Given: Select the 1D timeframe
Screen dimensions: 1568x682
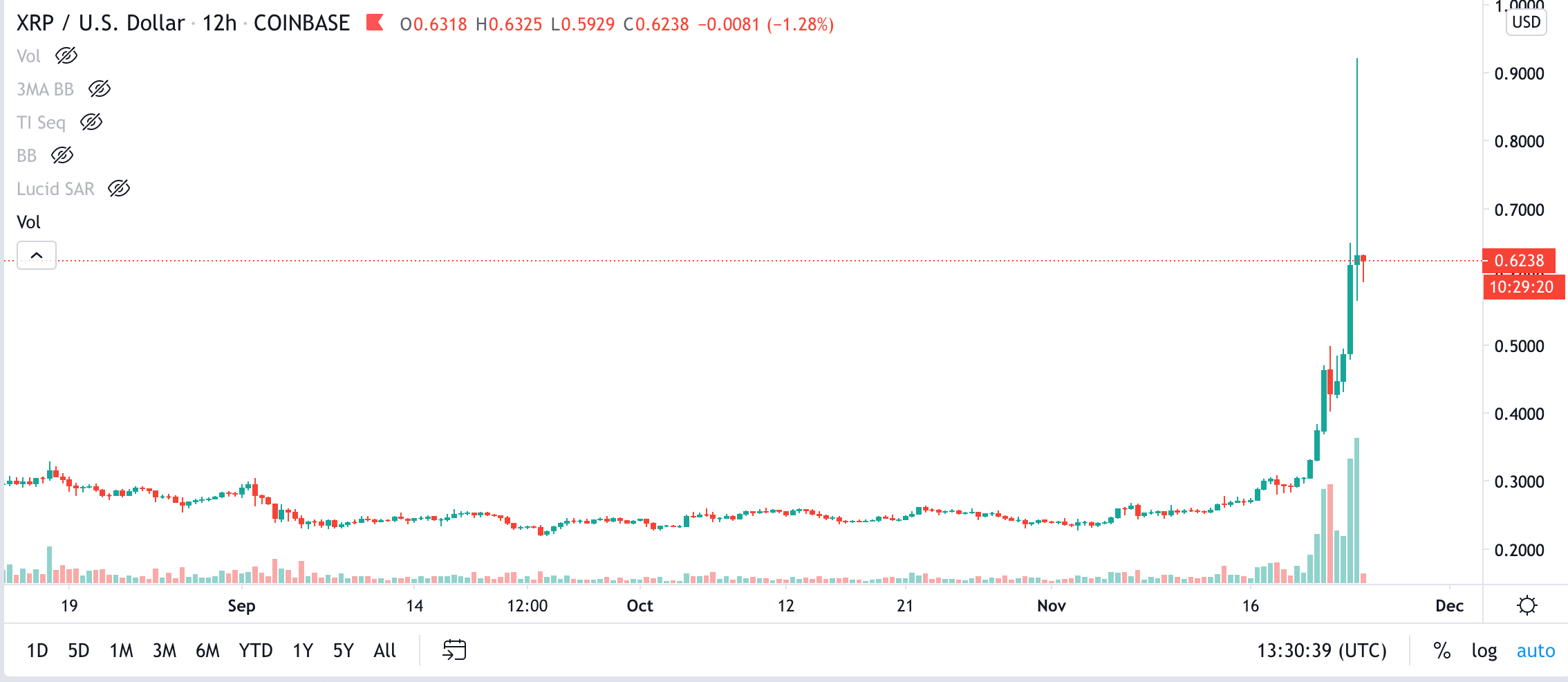Looking at the screenshot, I should tap(38, 650).
